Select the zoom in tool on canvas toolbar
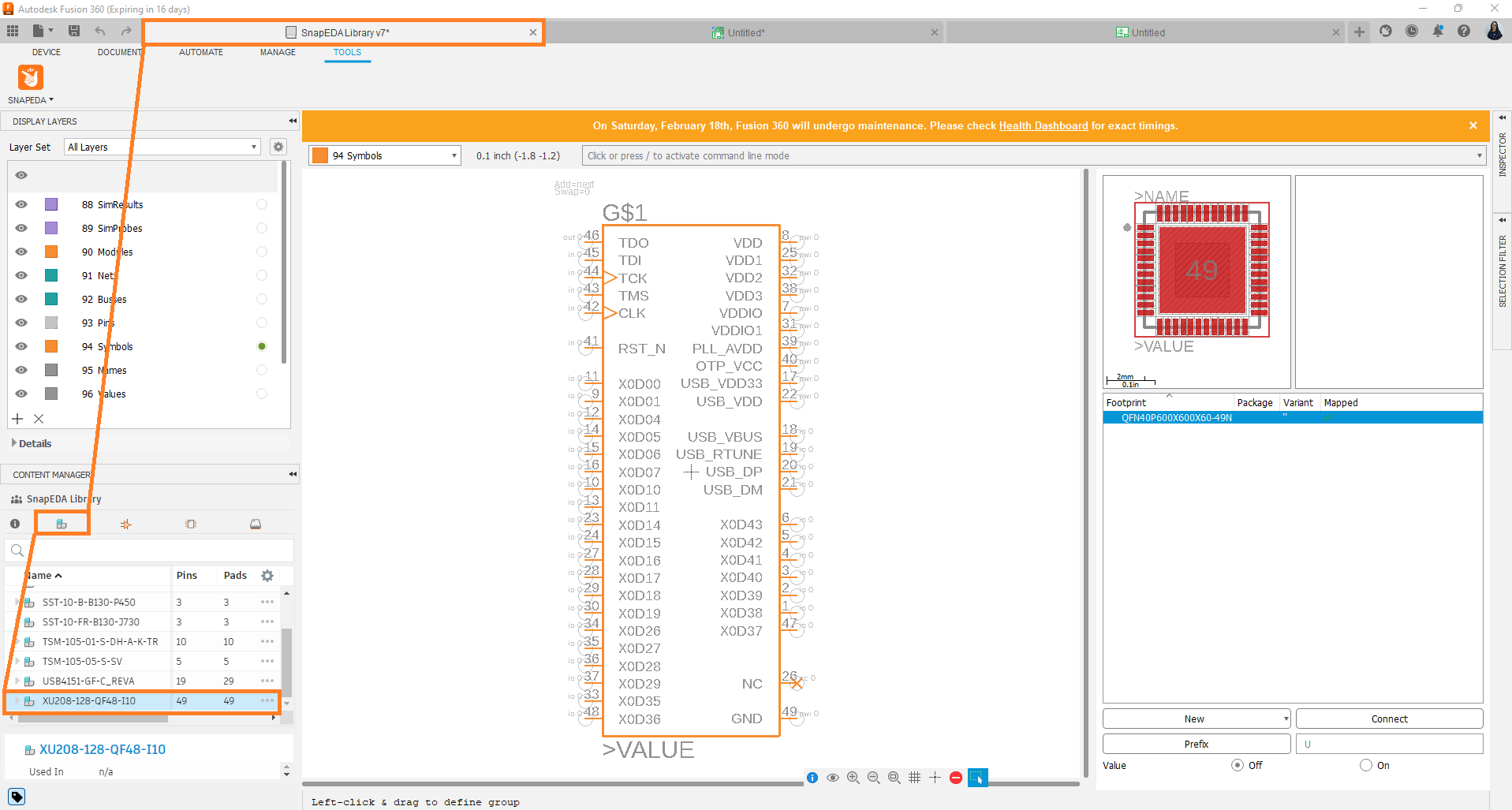Image resolution: width=1512 pixels, height=810 pixels. [853, 778]
